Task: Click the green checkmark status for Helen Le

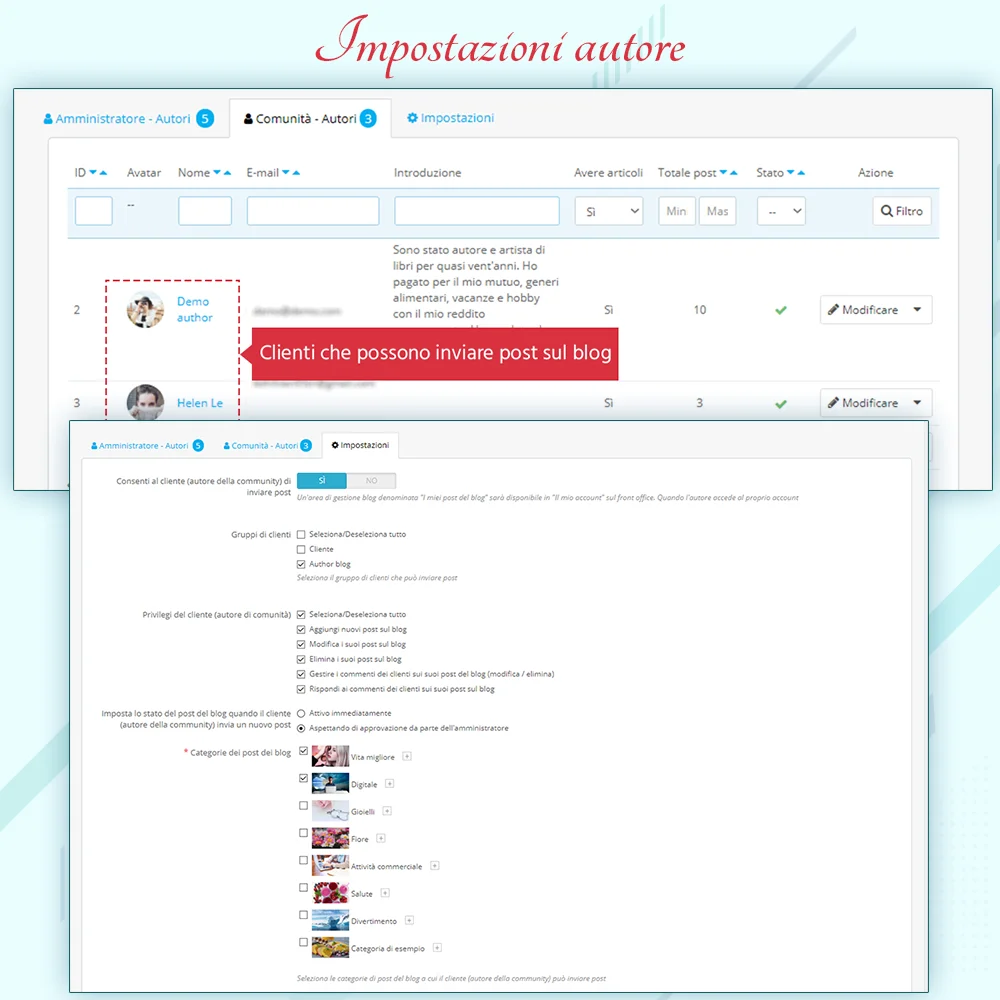Action: point(781,403)
